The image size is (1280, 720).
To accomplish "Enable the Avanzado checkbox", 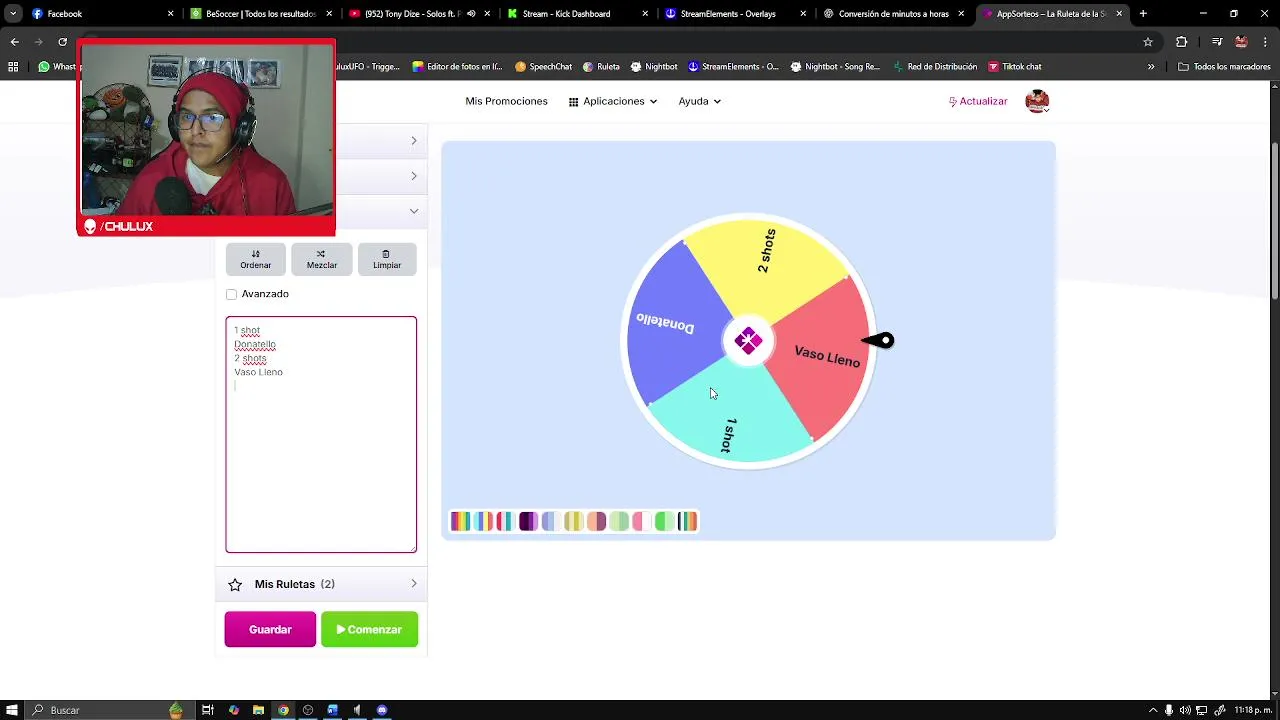I will (231, 294).
